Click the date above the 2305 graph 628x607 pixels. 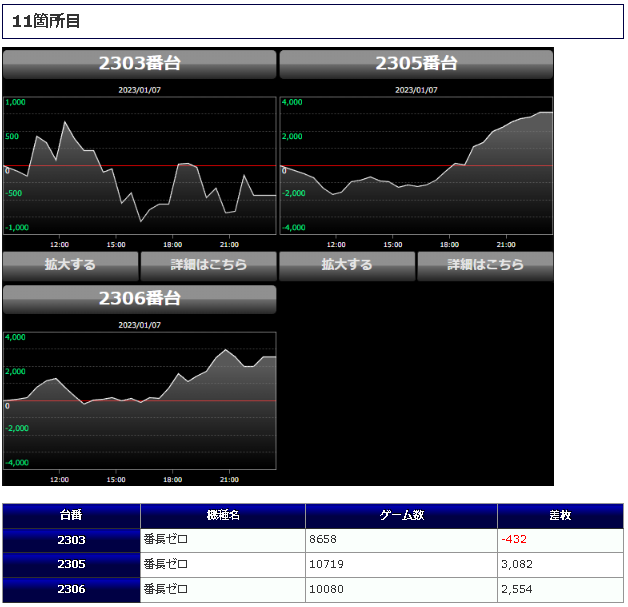coord(416,90)
